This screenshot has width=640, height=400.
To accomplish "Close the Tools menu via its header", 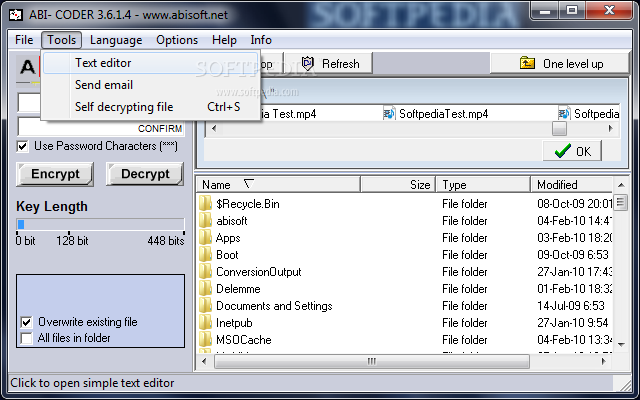I will click(x=61, y=40).
